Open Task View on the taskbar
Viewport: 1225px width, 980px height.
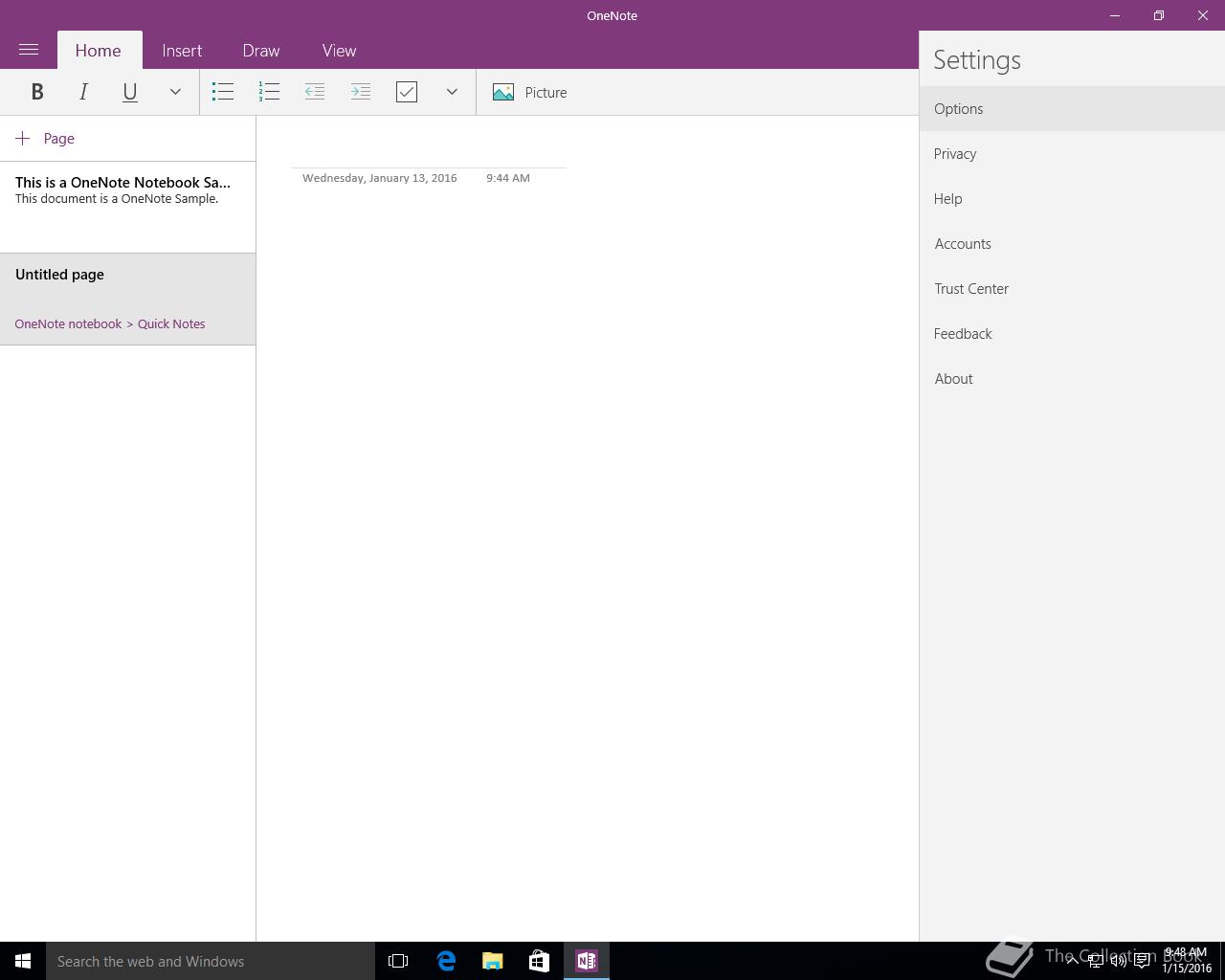398,961
